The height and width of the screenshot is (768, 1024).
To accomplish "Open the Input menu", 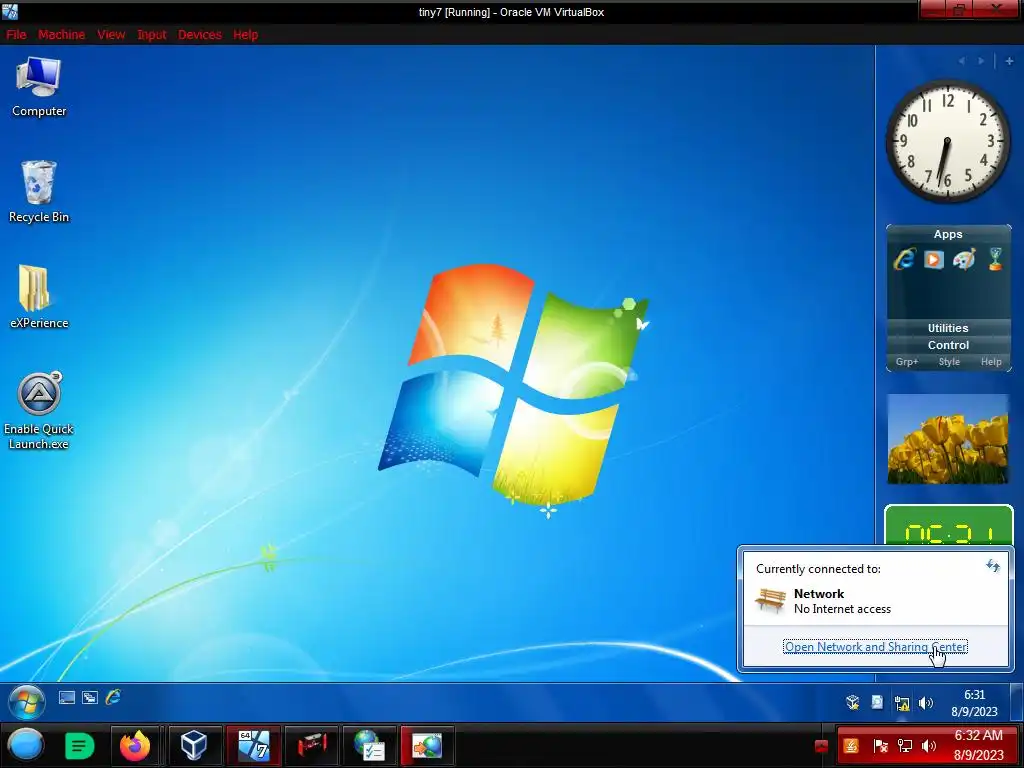I will [x=152, y=35].
